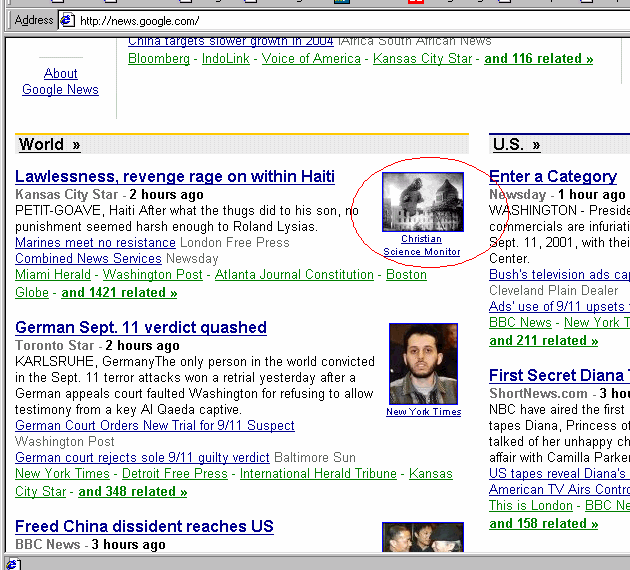
Task: Open New York Times link in source list
Action: click(x=62, y=474)
